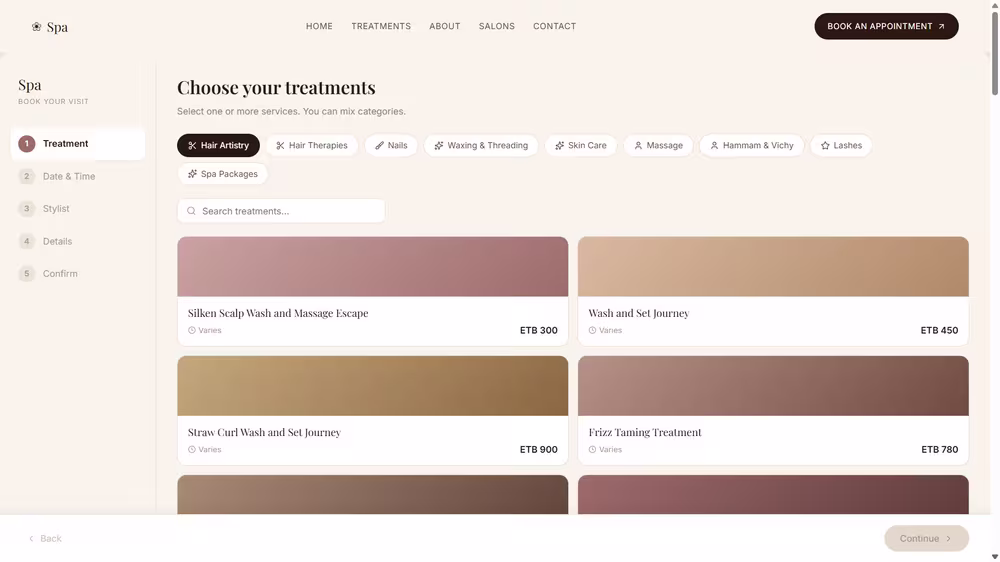Open the Home menu item
This screenshot has width=1000, height=562.
coord(319,26)
